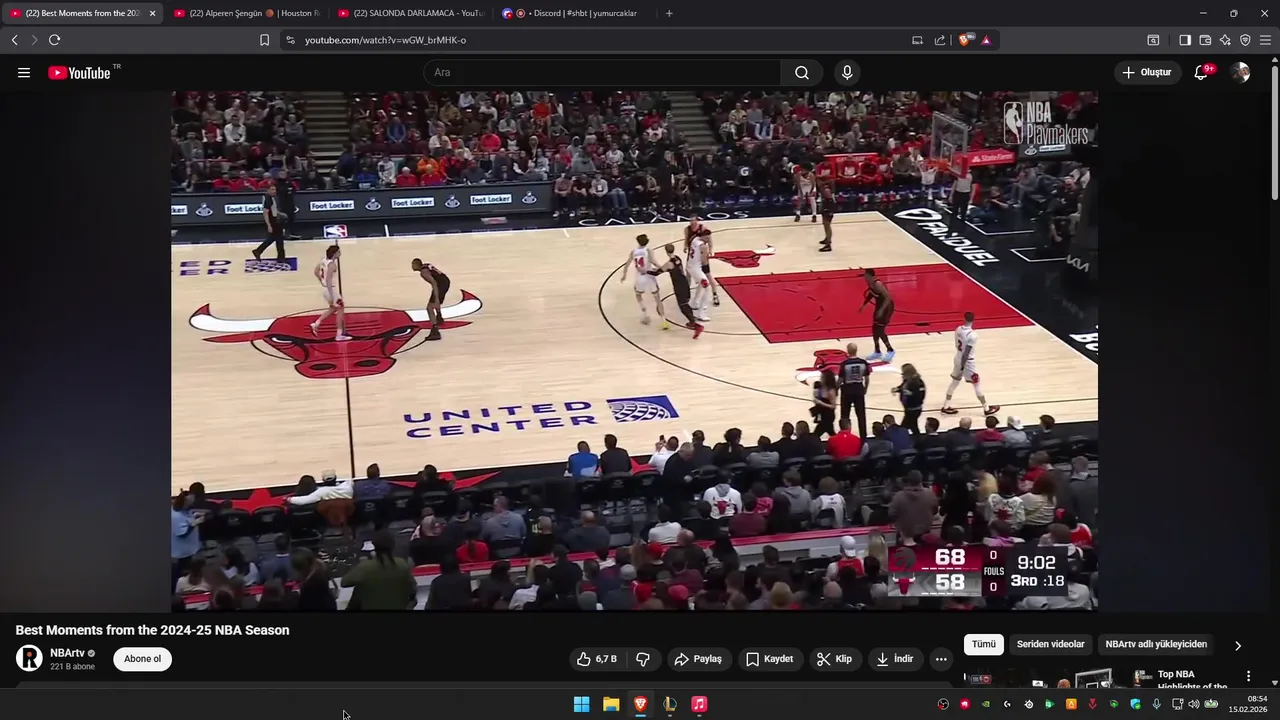Click the video player to pause
1280x720 pixels.
click(x=634, y=350)
